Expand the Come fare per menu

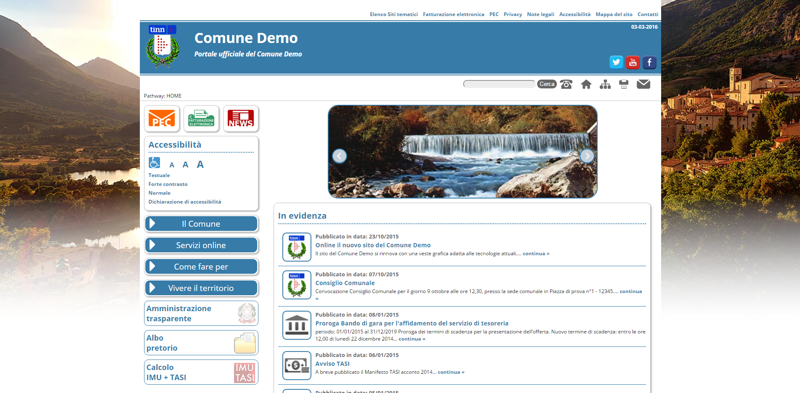(201, 266)
